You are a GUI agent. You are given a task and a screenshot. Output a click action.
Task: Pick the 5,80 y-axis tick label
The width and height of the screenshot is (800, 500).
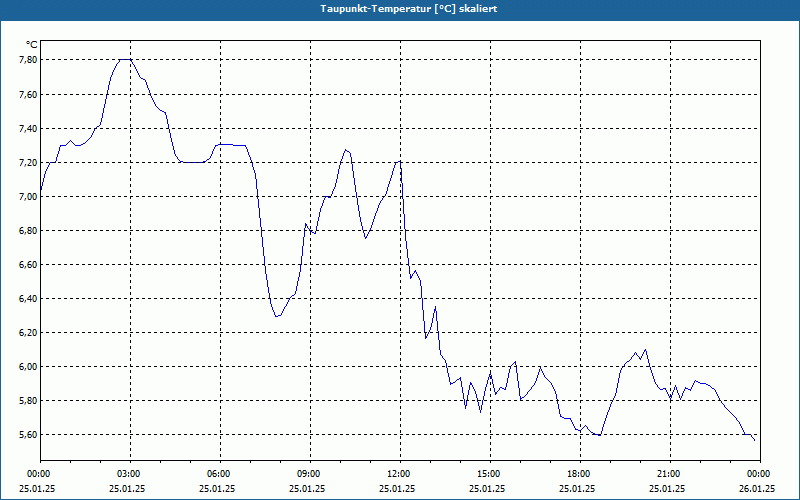click(x=28, y=401)
